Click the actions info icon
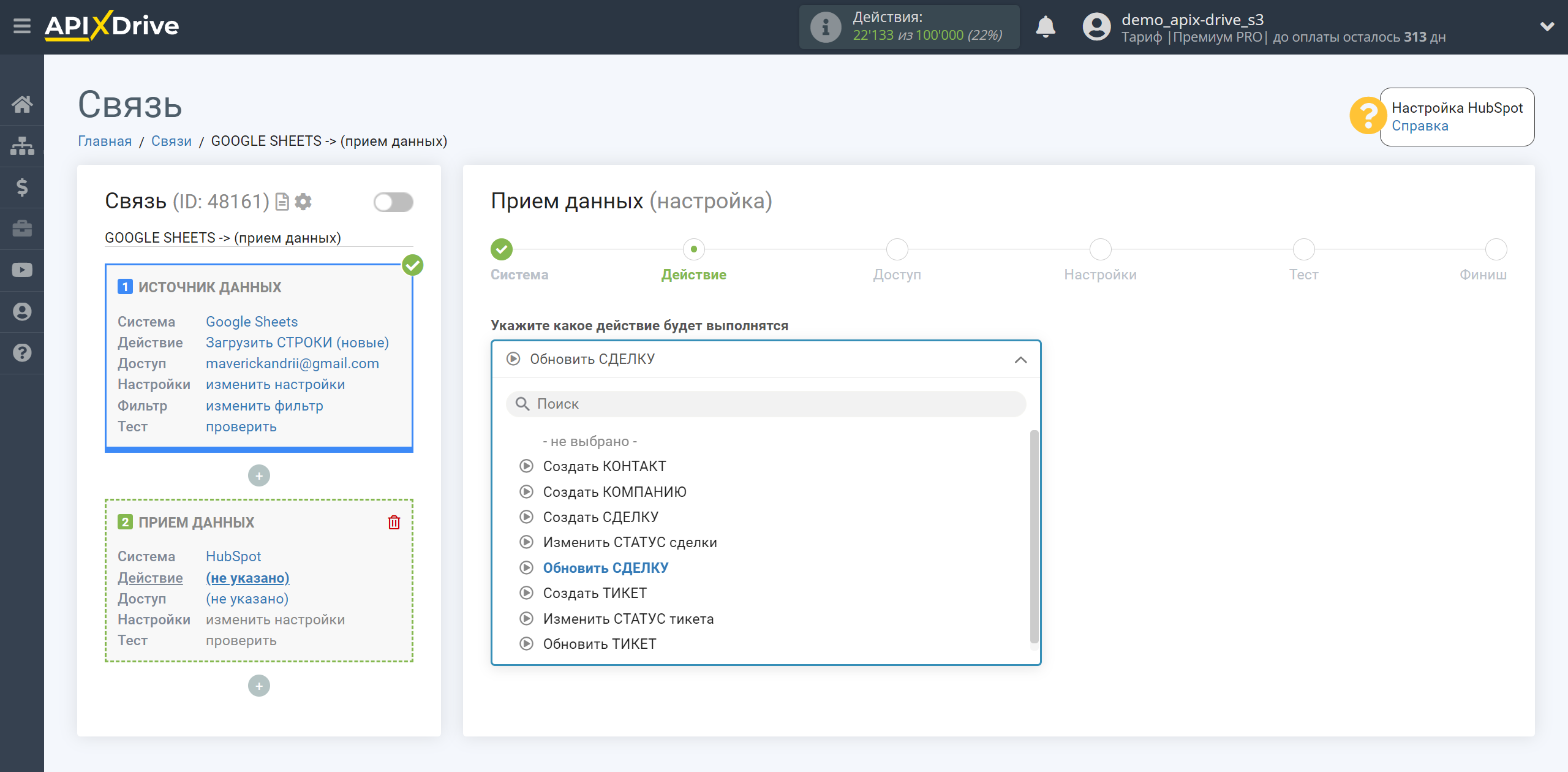The width and height of the screenshot is (1568, 772). coord(825,27)
